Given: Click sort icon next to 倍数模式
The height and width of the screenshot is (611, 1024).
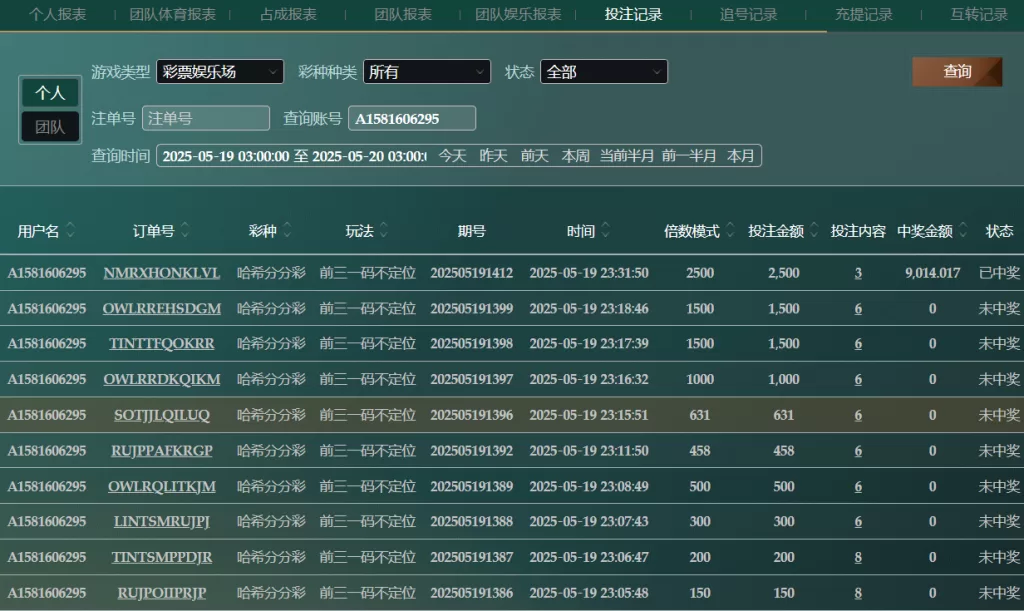Looking at the screenshot, I should tap(731, 231).
